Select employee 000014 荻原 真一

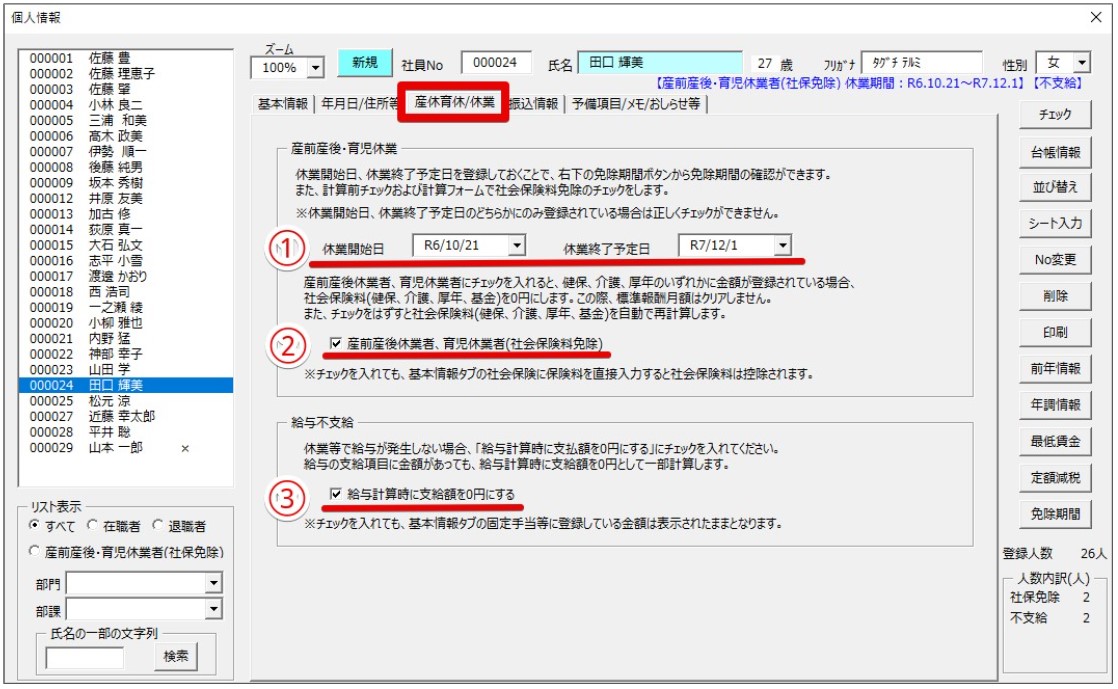125,230
